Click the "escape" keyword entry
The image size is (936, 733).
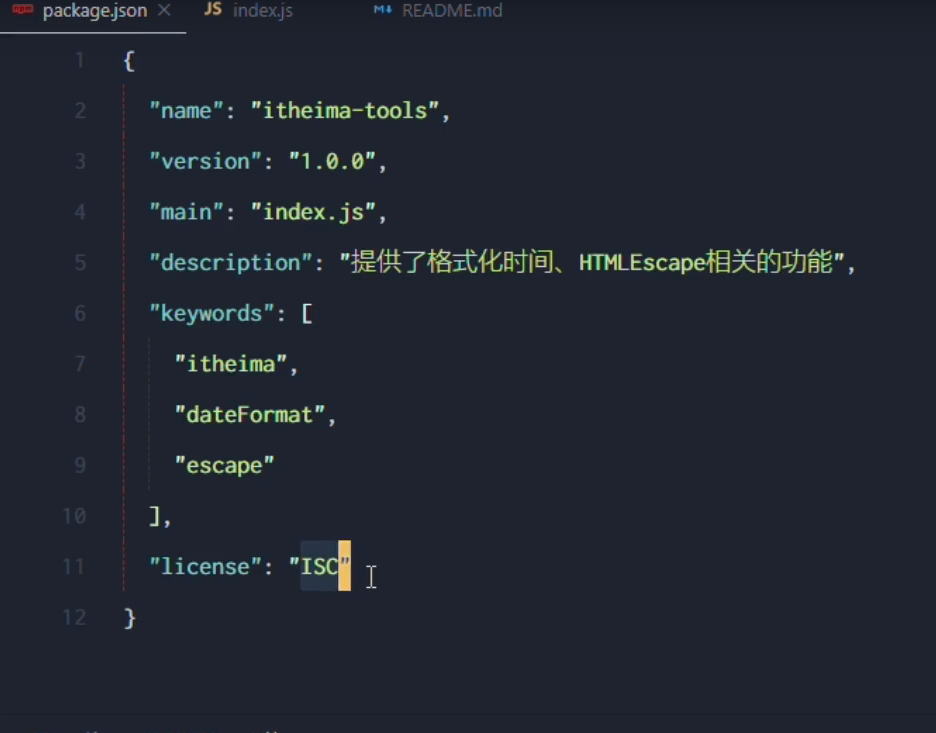point(224,466)
